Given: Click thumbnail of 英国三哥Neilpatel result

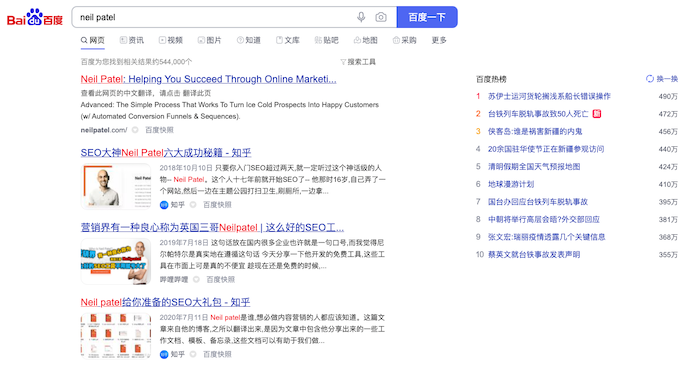Looking at the screenshot, I should coord(116,261).
